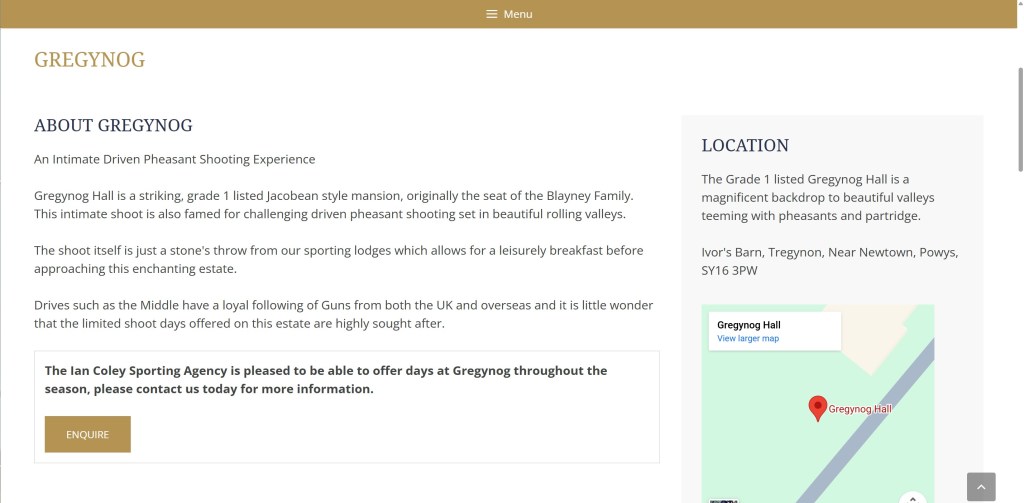Image resolution: width=1024 pixels, height=503 pixels.
Task: Click the Gregynog Hall title in map card
Action: point(749,325)
